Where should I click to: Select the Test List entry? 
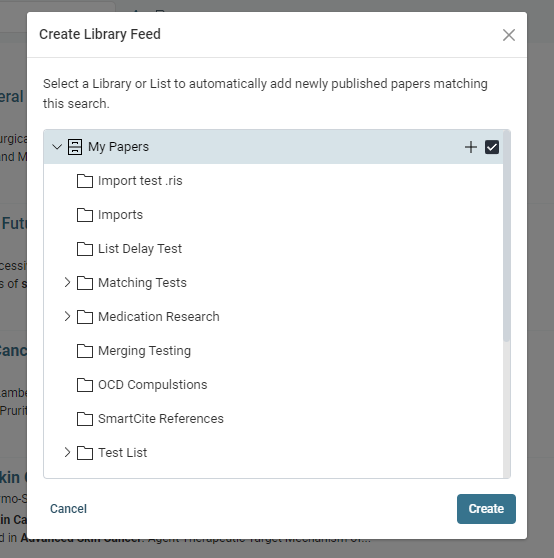(122, 453)
